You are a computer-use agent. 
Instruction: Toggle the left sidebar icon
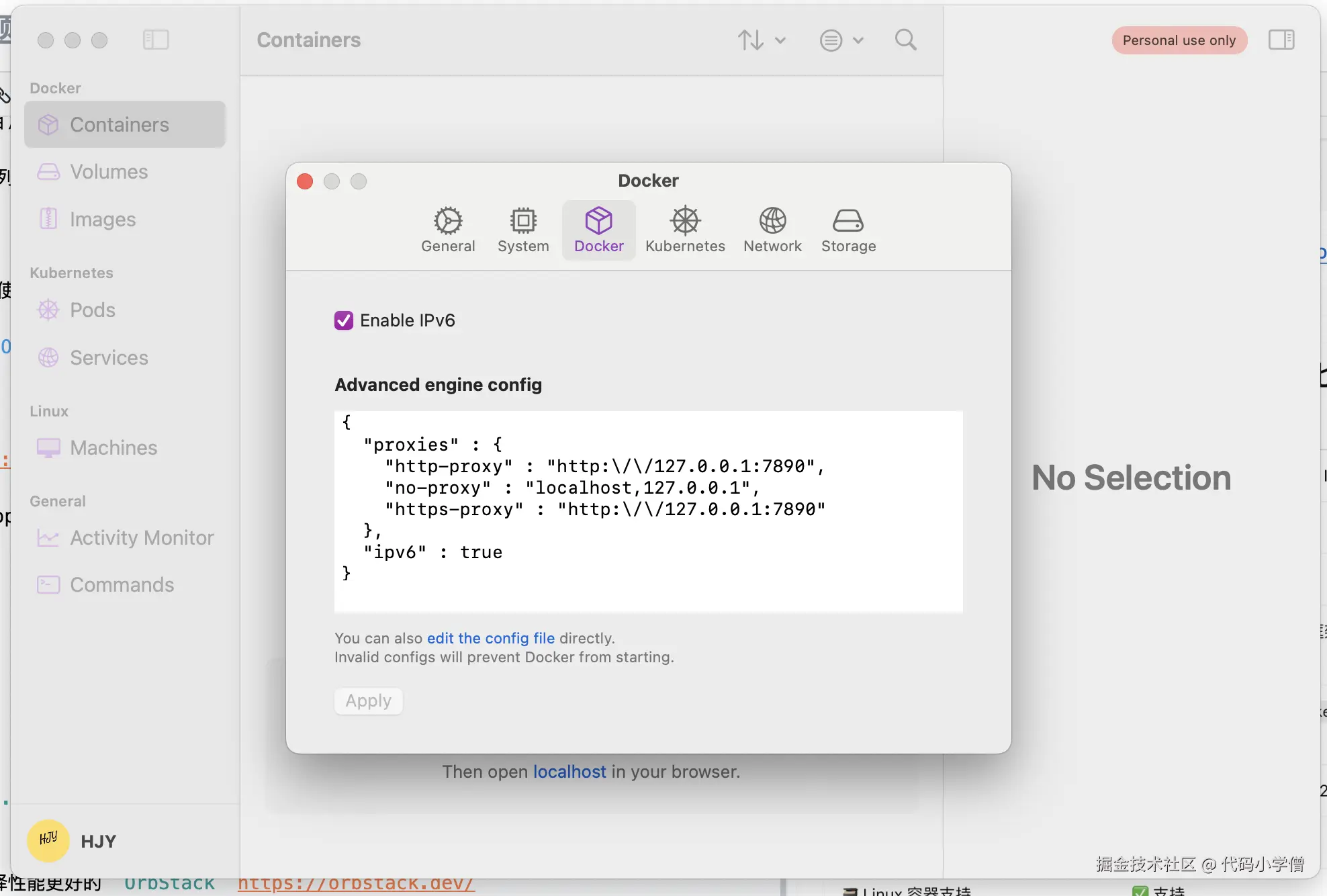156,40
